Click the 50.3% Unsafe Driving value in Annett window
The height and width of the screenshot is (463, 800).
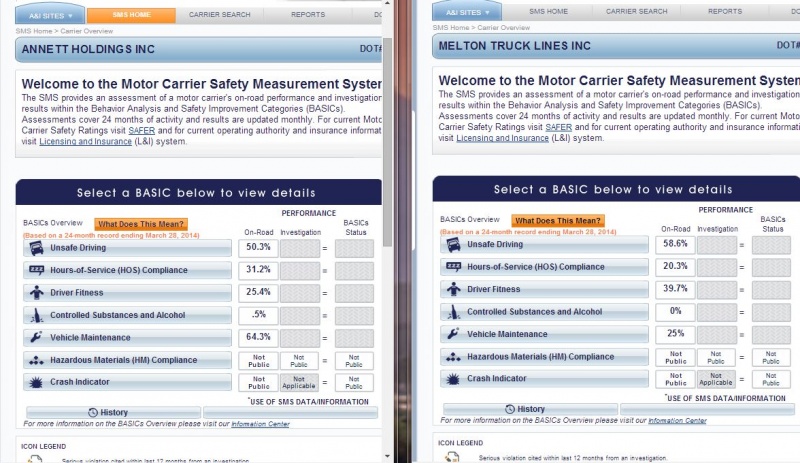tap(258, 248)
